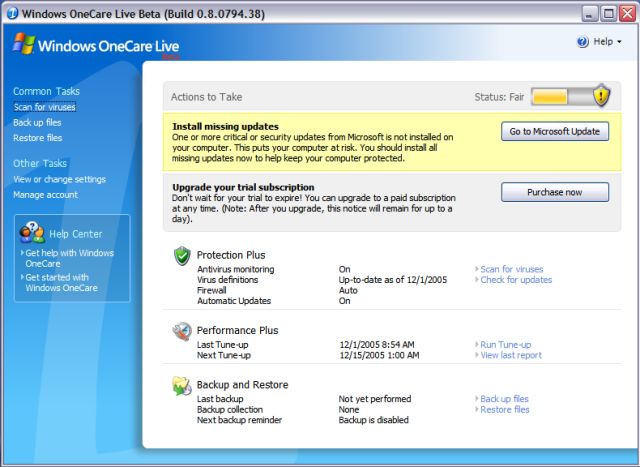Click the 'Actions to Take' header
Viewport: 640px width, 467px height.
[x=207, y=97]
